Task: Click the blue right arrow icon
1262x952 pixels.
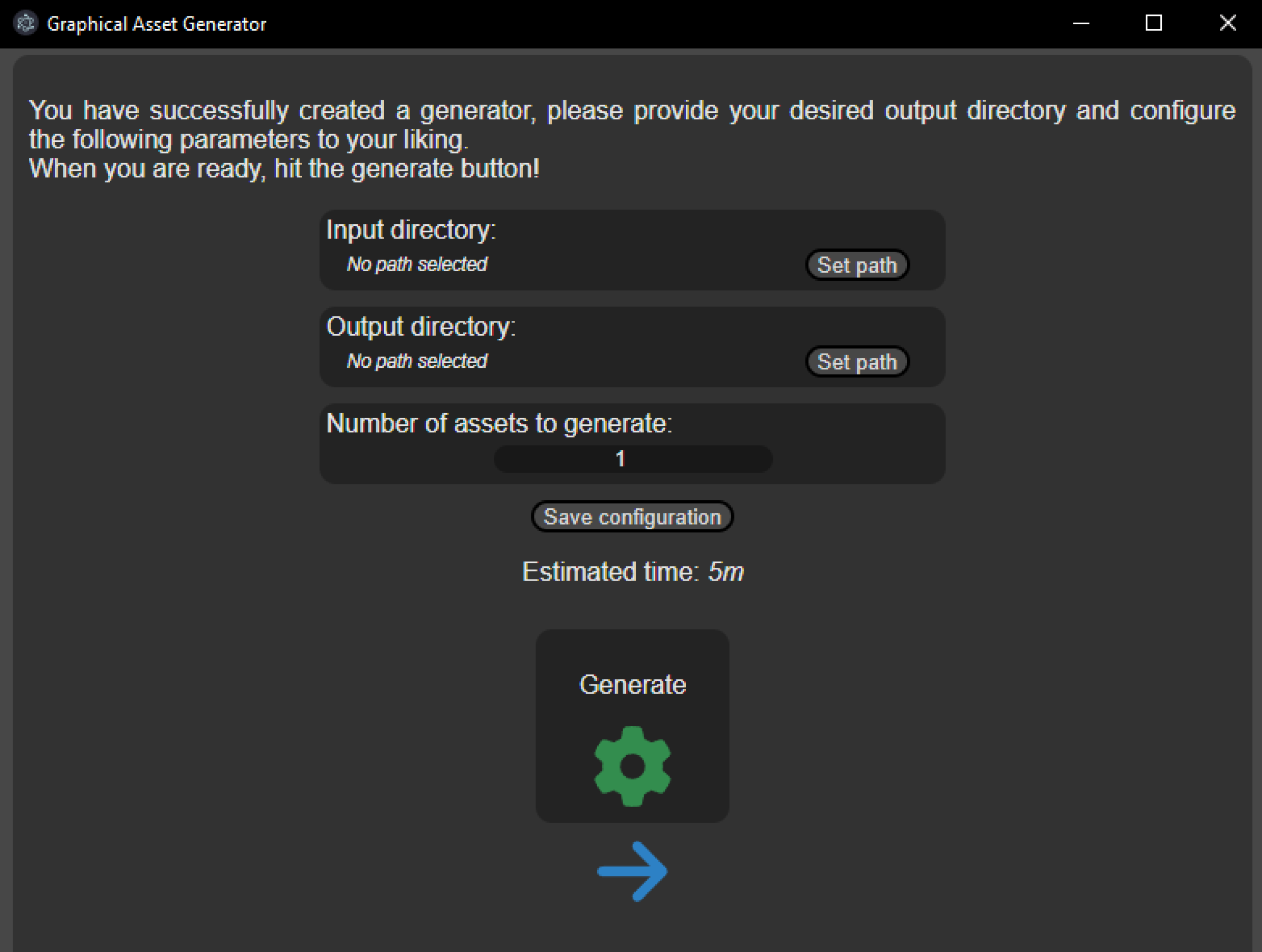Action: tap(632, 871)
